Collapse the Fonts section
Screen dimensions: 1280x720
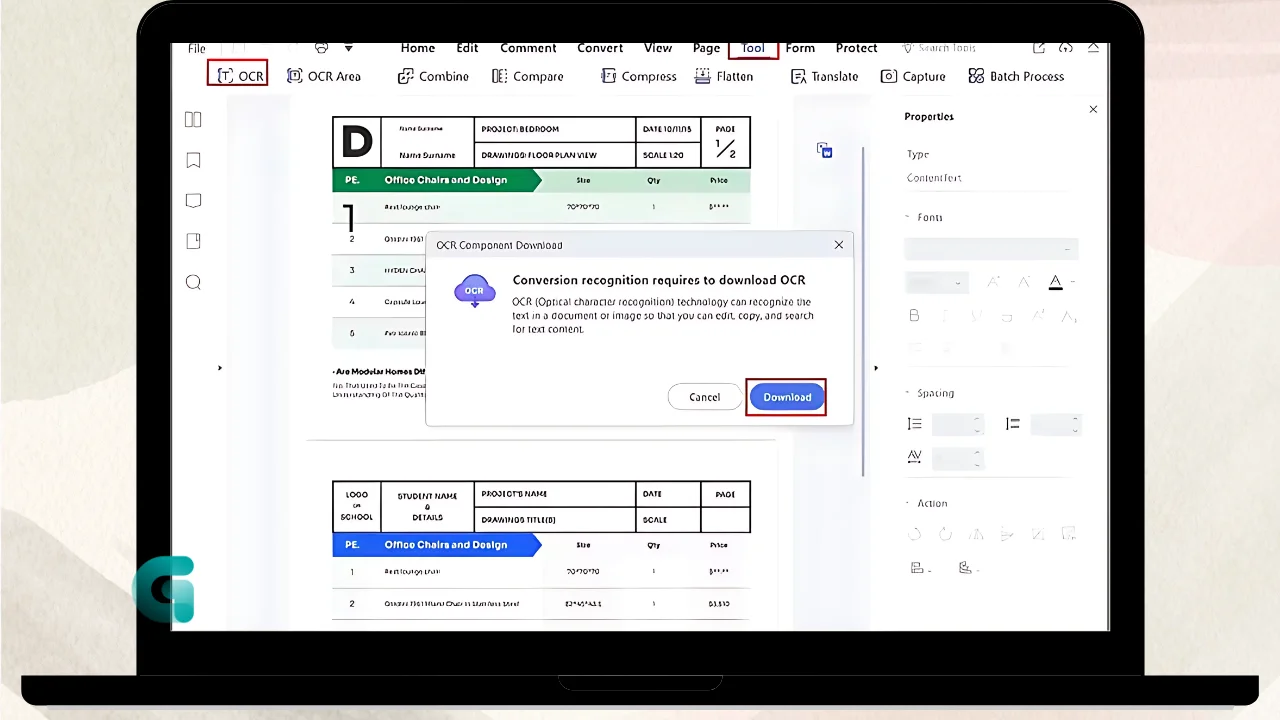908,217
